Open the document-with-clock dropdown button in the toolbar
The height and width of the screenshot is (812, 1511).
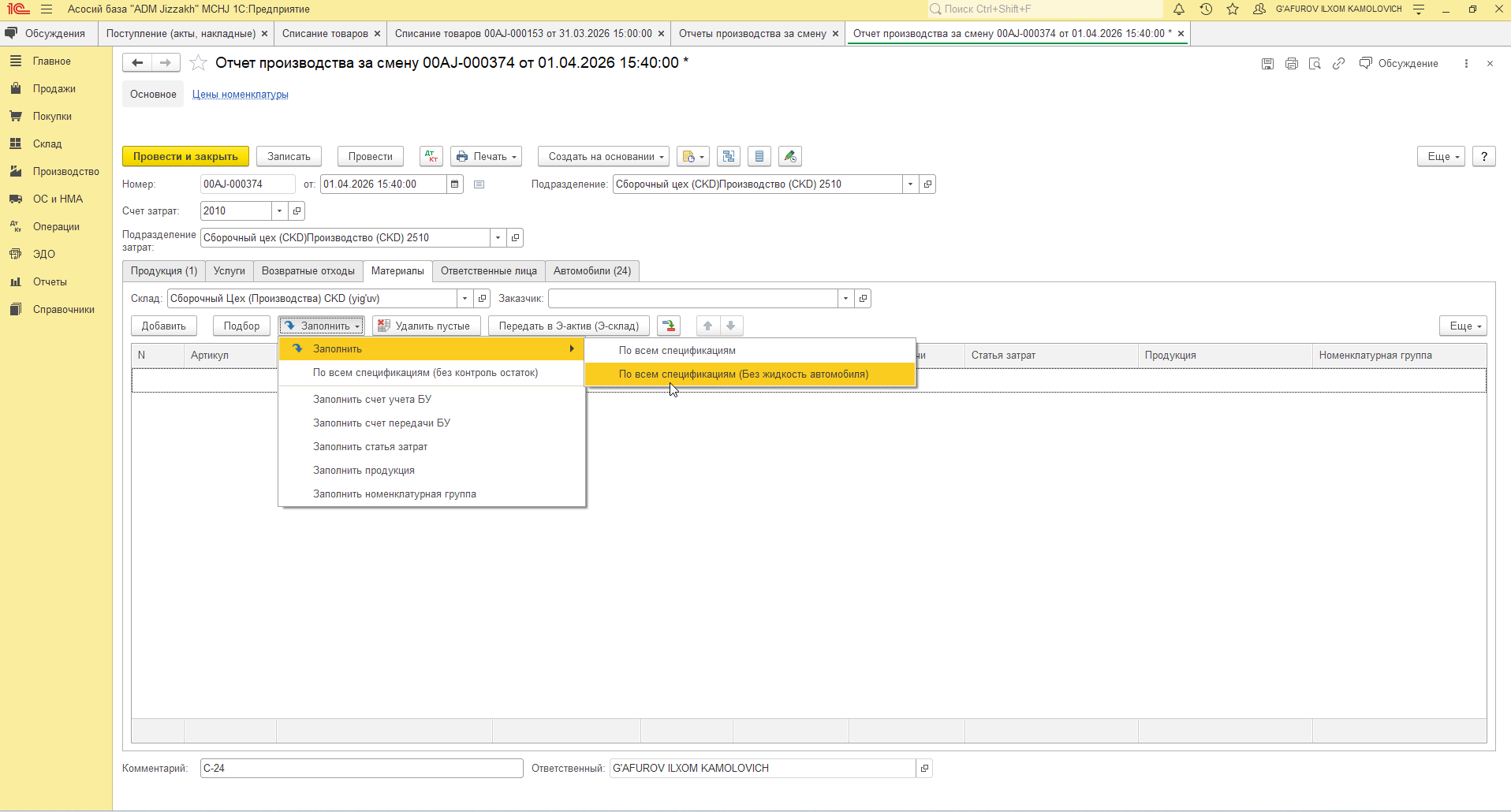pos(693,156)
